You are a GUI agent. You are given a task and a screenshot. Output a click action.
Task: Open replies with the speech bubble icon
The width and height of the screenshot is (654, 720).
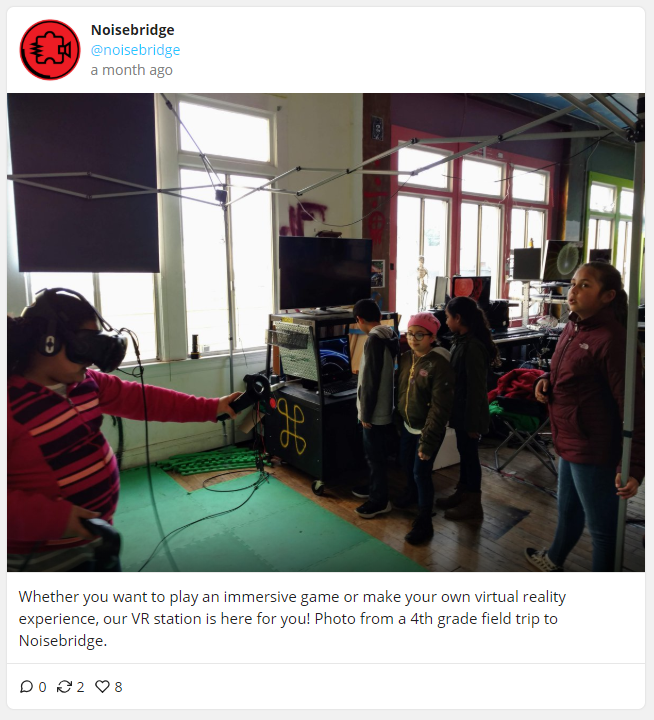(26, 686)
